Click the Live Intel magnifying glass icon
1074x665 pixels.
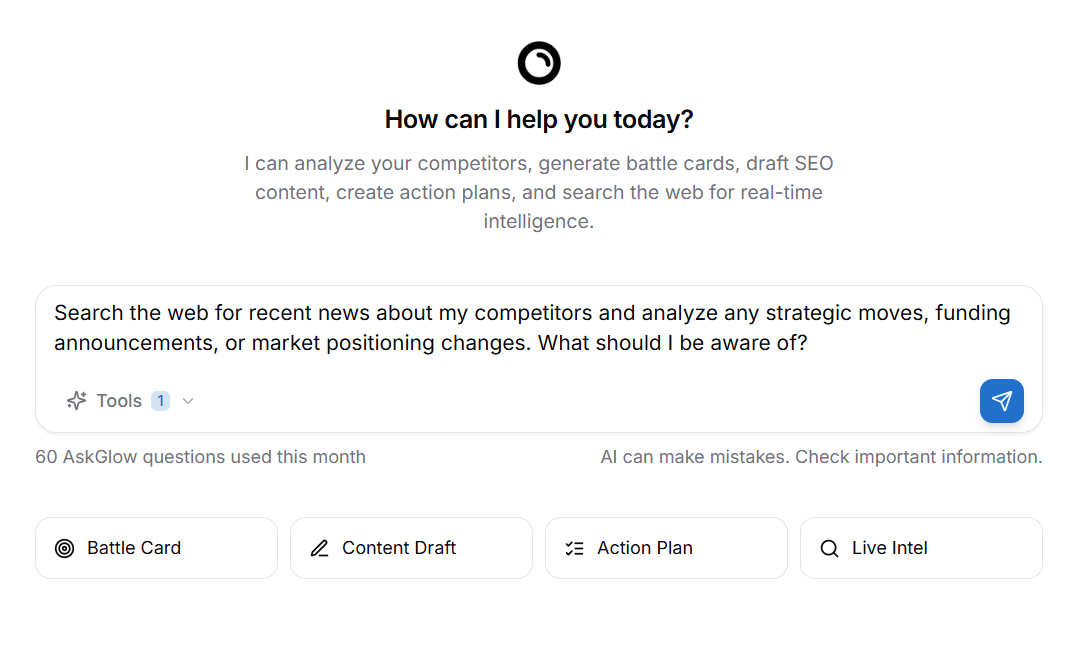829,548
